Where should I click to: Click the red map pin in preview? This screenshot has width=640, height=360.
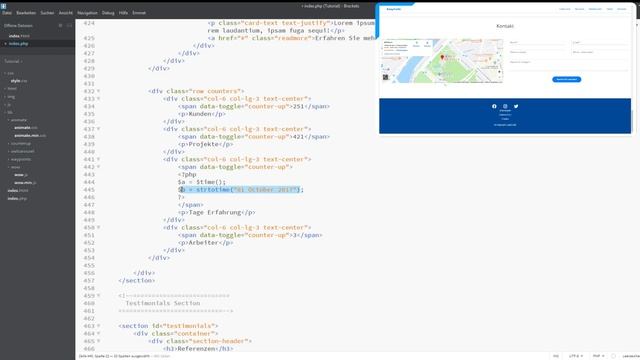pyautogui.click(x=442, y=58)
